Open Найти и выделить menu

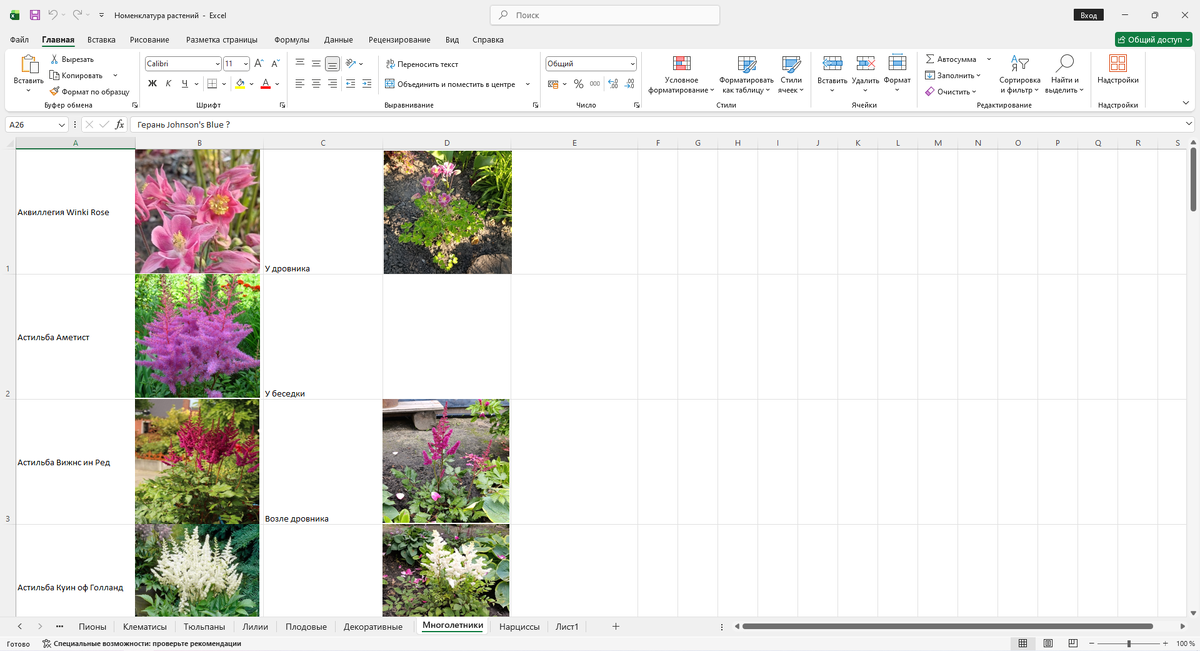tap(1064, 74)
